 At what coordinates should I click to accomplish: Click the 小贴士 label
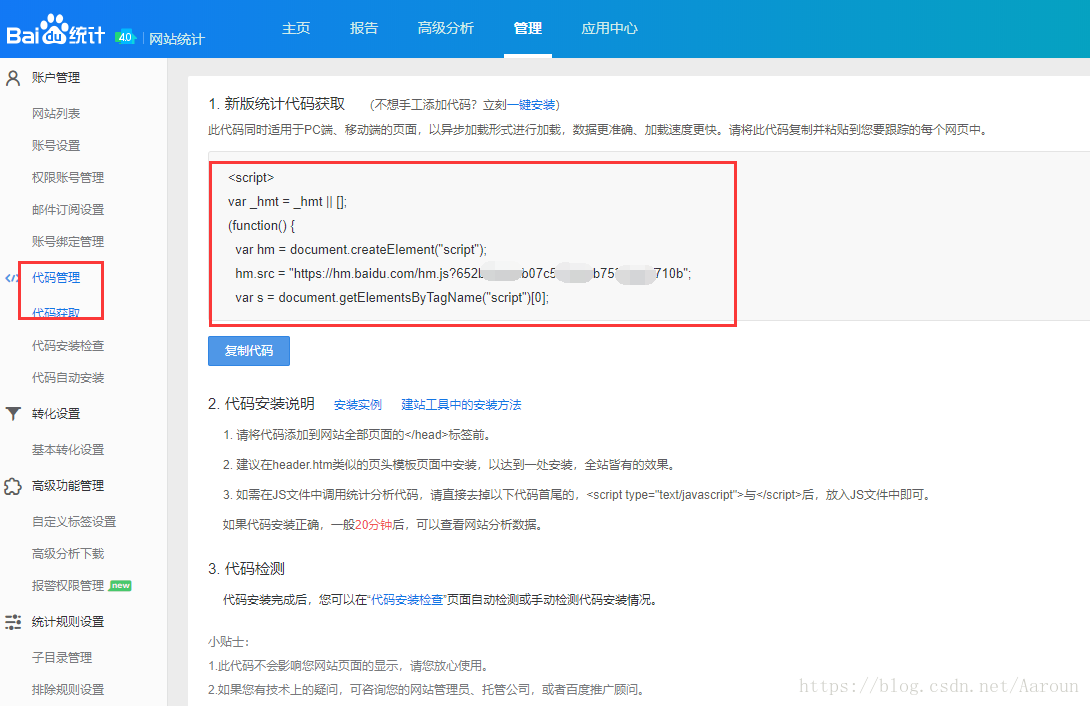(228, 642)
